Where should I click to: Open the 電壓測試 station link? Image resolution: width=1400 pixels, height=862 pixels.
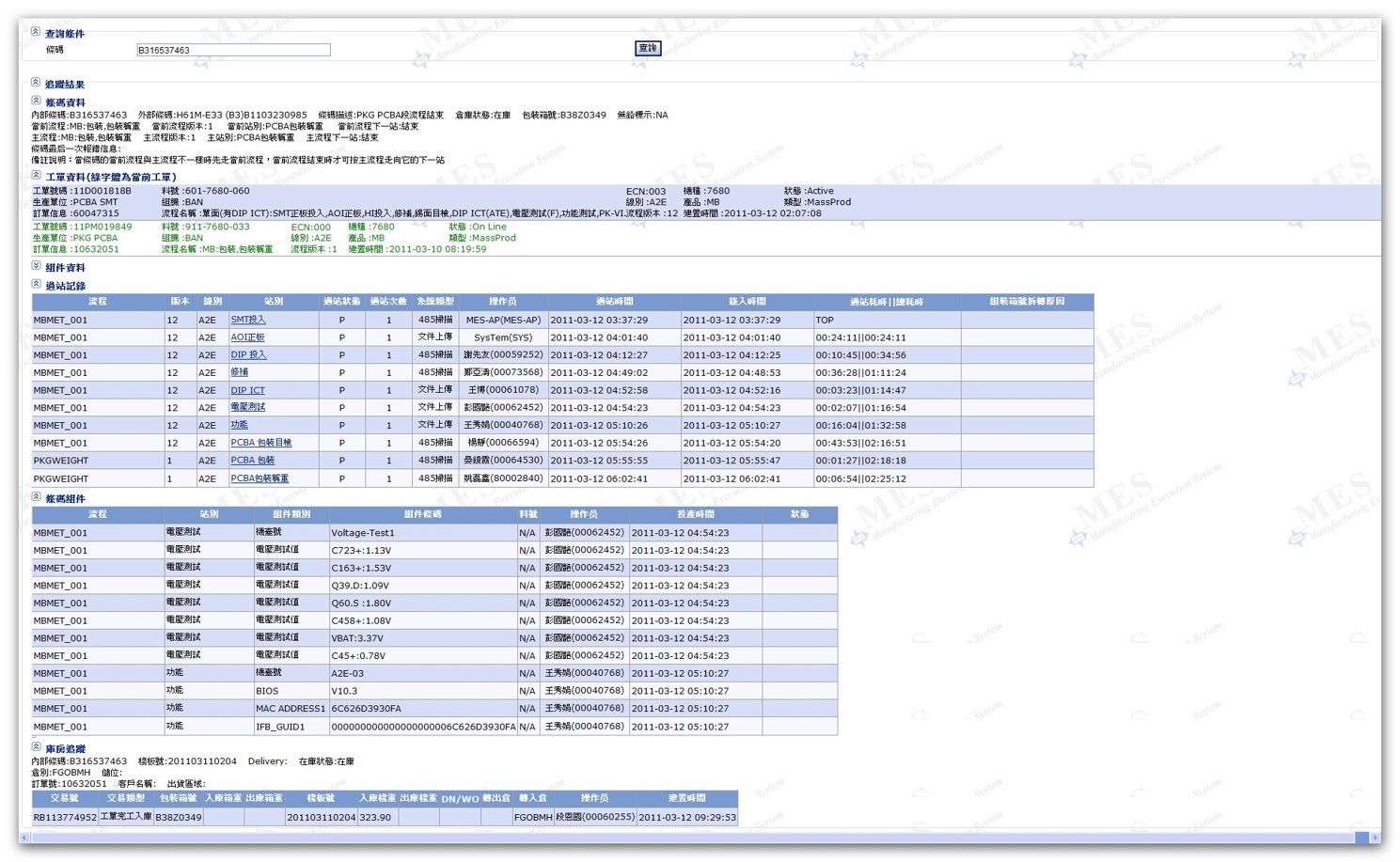pos(247,407)
